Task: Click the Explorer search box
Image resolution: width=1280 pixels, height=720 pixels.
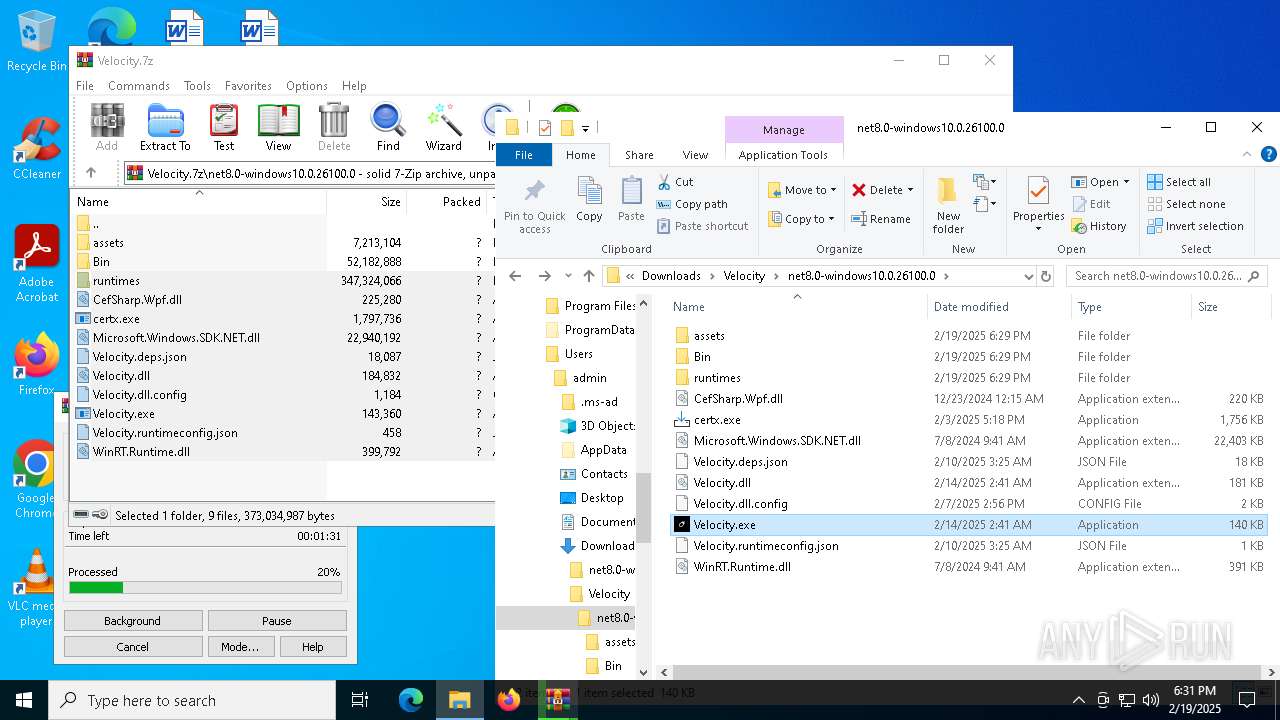Action: 1166,276
